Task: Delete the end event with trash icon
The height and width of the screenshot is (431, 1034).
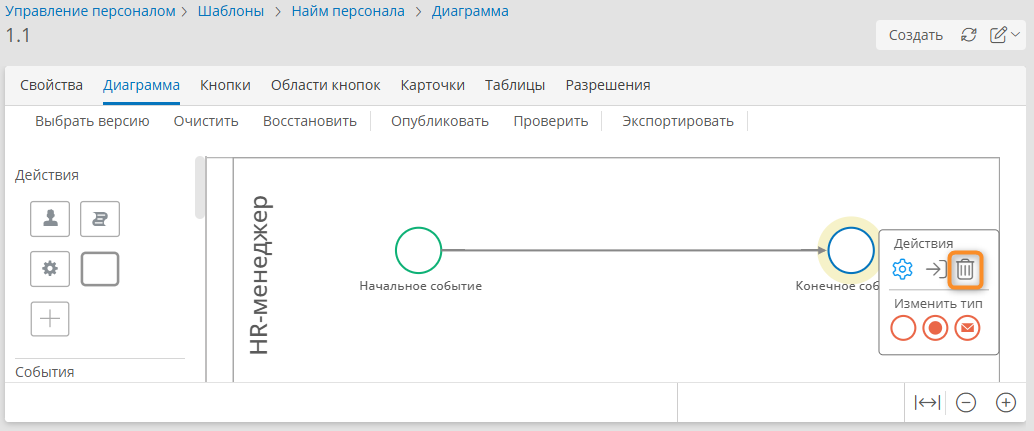Action: click(x=965, y=269)
